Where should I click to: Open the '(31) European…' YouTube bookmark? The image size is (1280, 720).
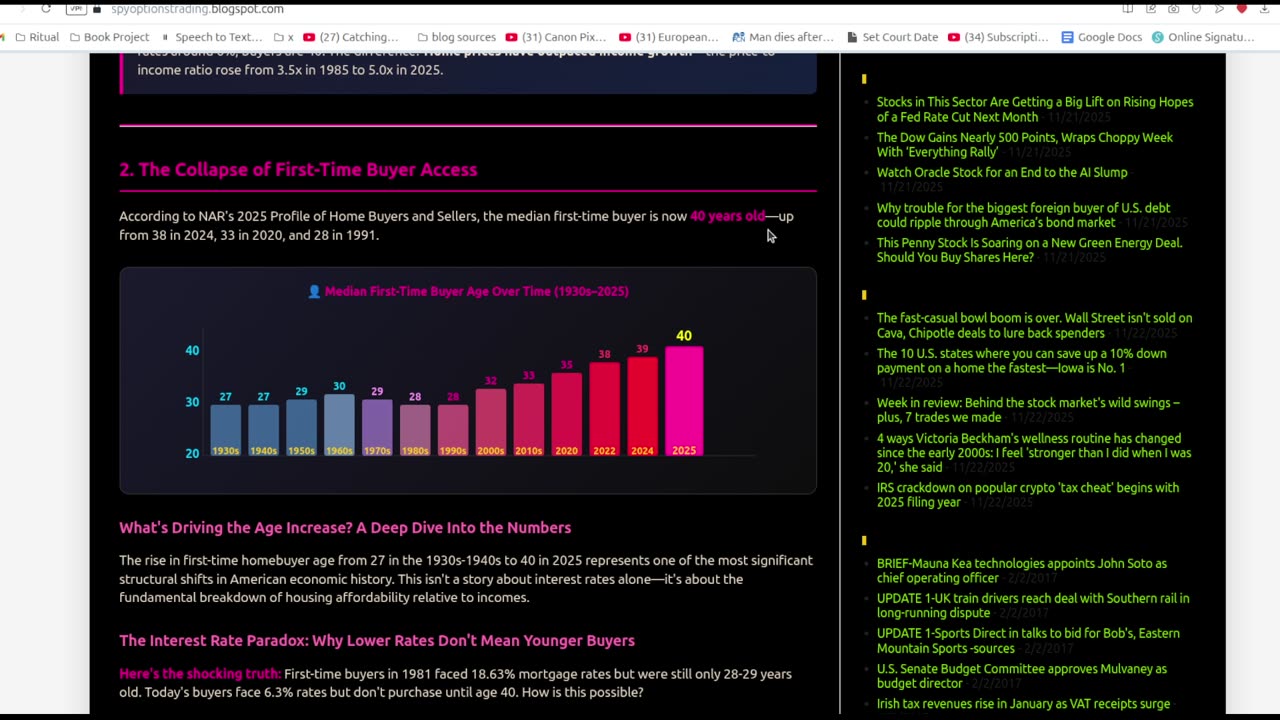669,37
